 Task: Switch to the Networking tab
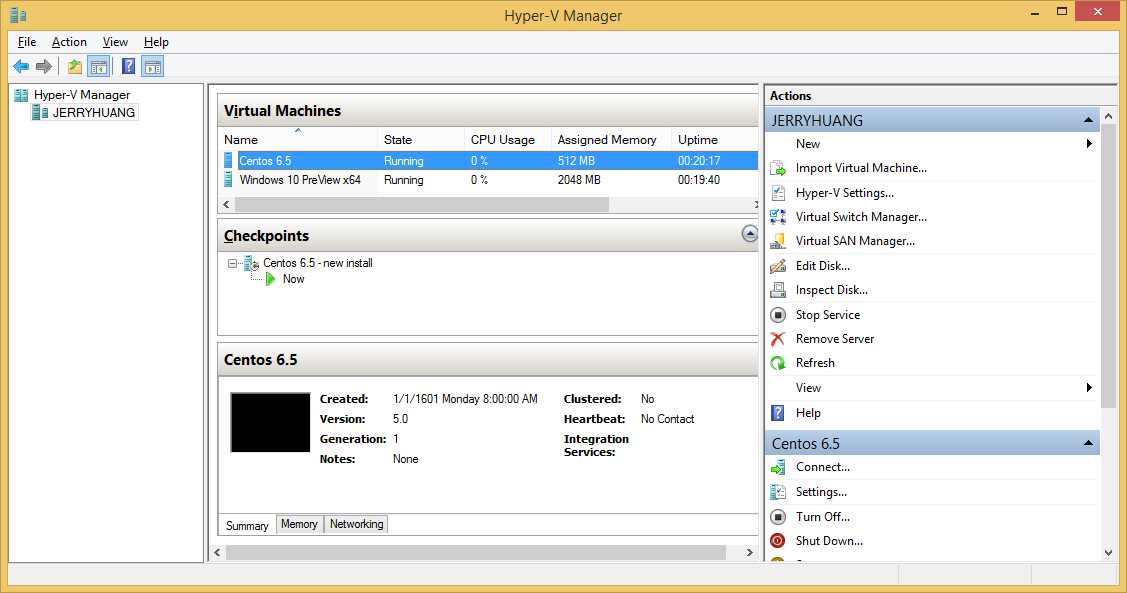[356, 524]
